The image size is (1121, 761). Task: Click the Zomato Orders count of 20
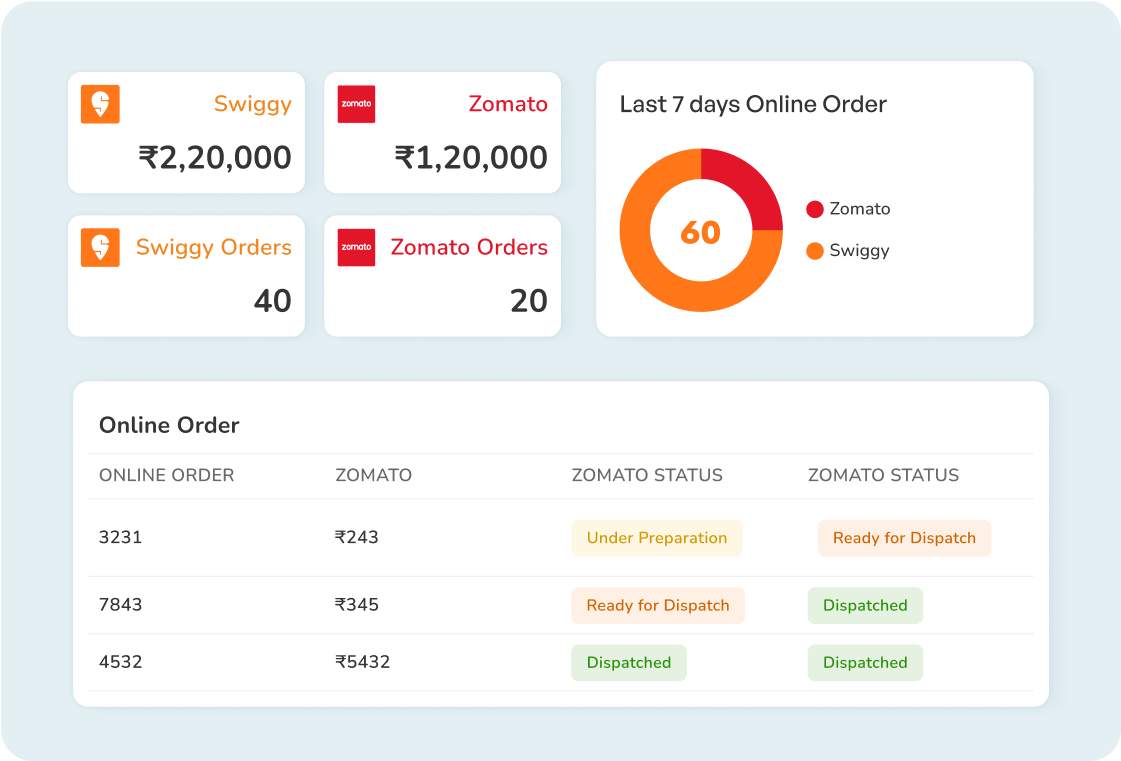tap(529, 301)
